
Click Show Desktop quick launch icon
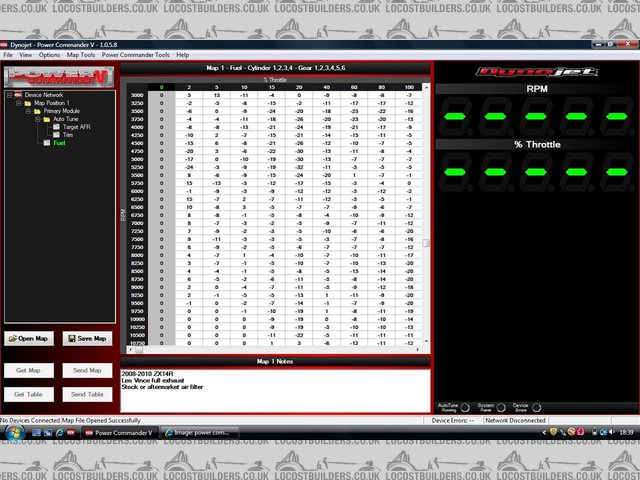coord(36,433)
